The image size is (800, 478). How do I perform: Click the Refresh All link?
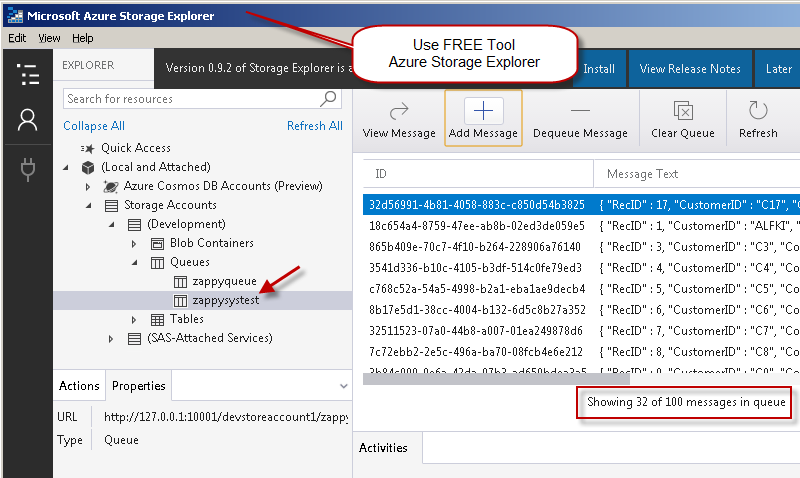pos(315,125)
